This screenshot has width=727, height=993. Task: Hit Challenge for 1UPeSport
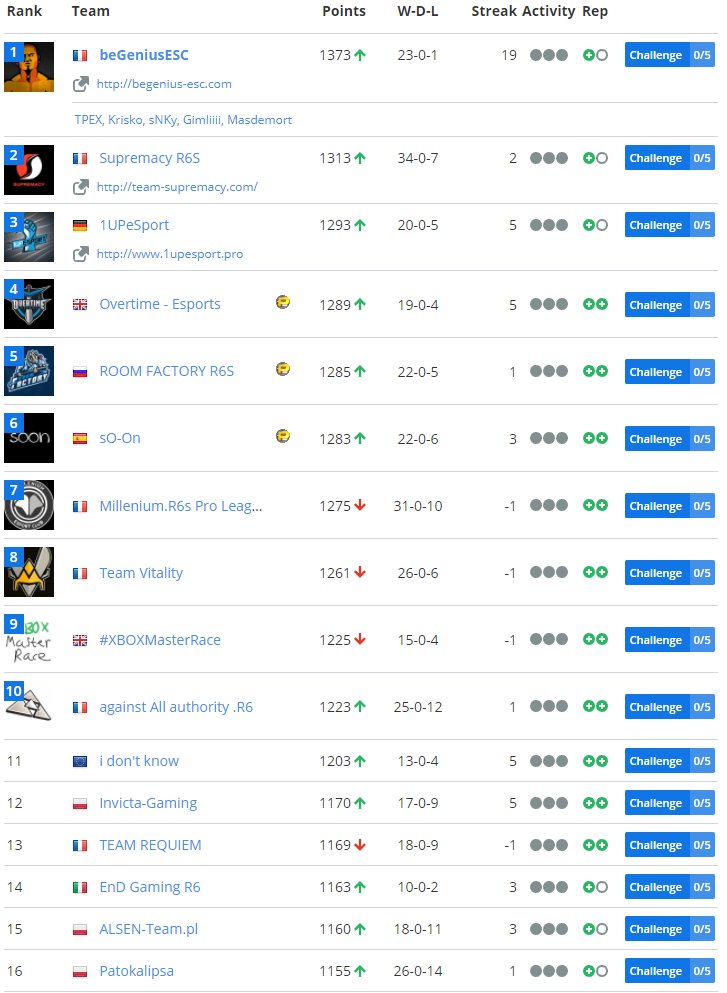(669, 225)
